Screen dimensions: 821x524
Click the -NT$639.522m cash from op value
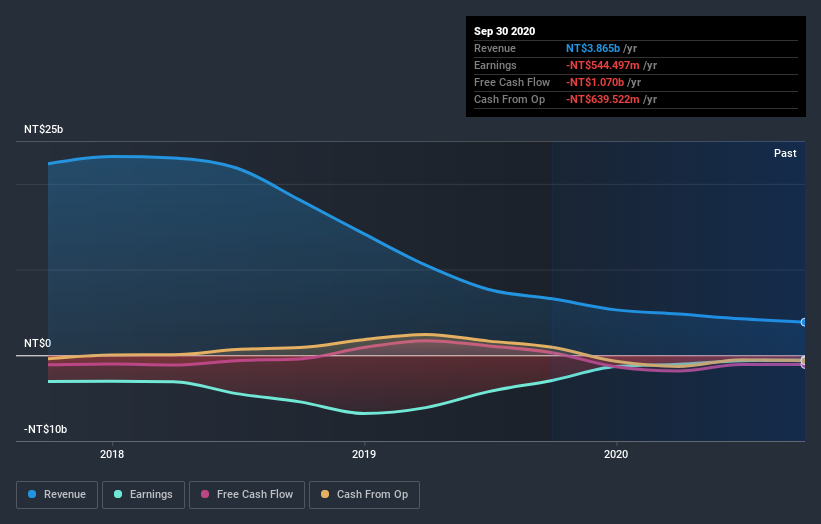[603, 99]
